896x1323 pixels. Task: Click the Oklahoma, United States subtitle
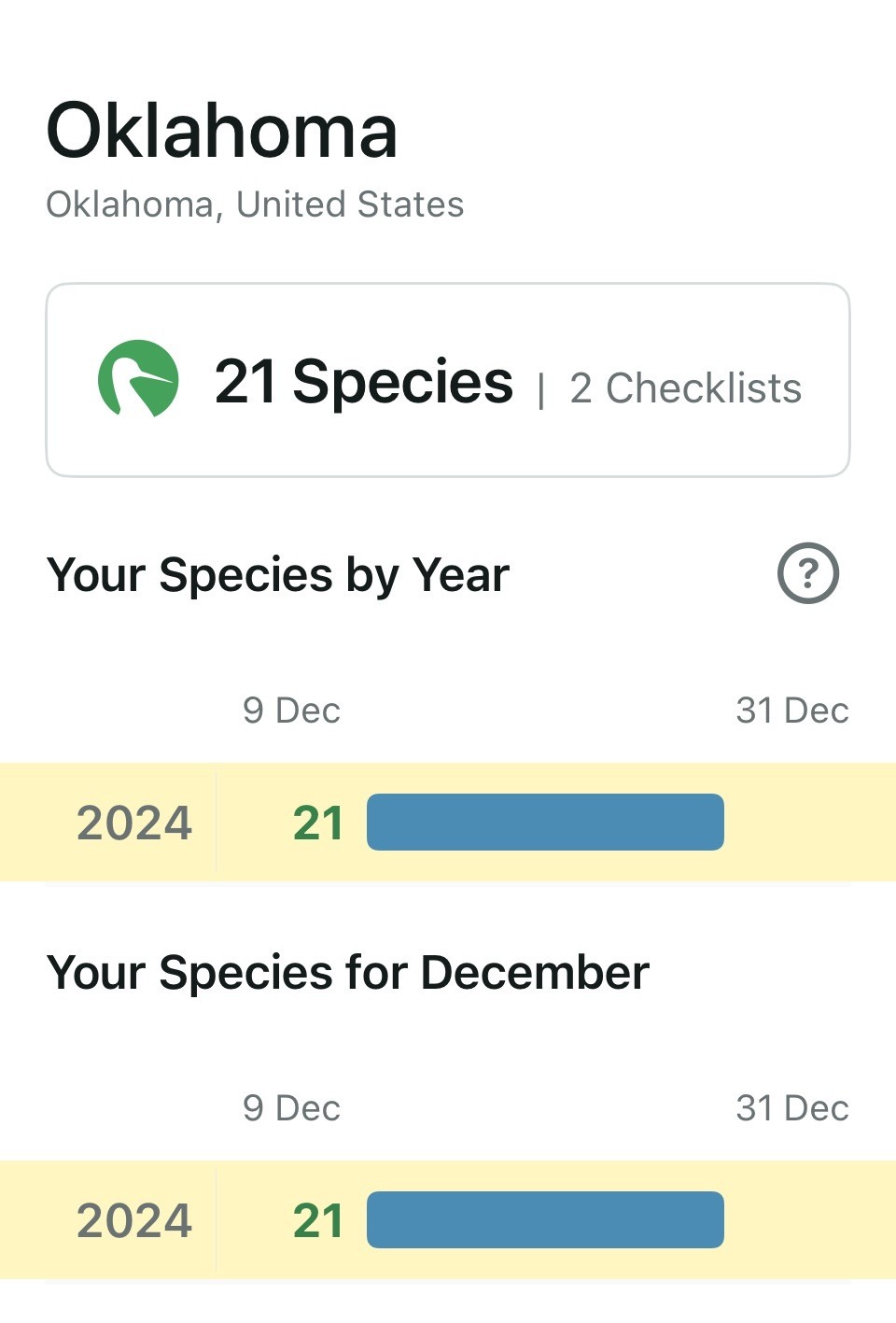click(255, 204)
